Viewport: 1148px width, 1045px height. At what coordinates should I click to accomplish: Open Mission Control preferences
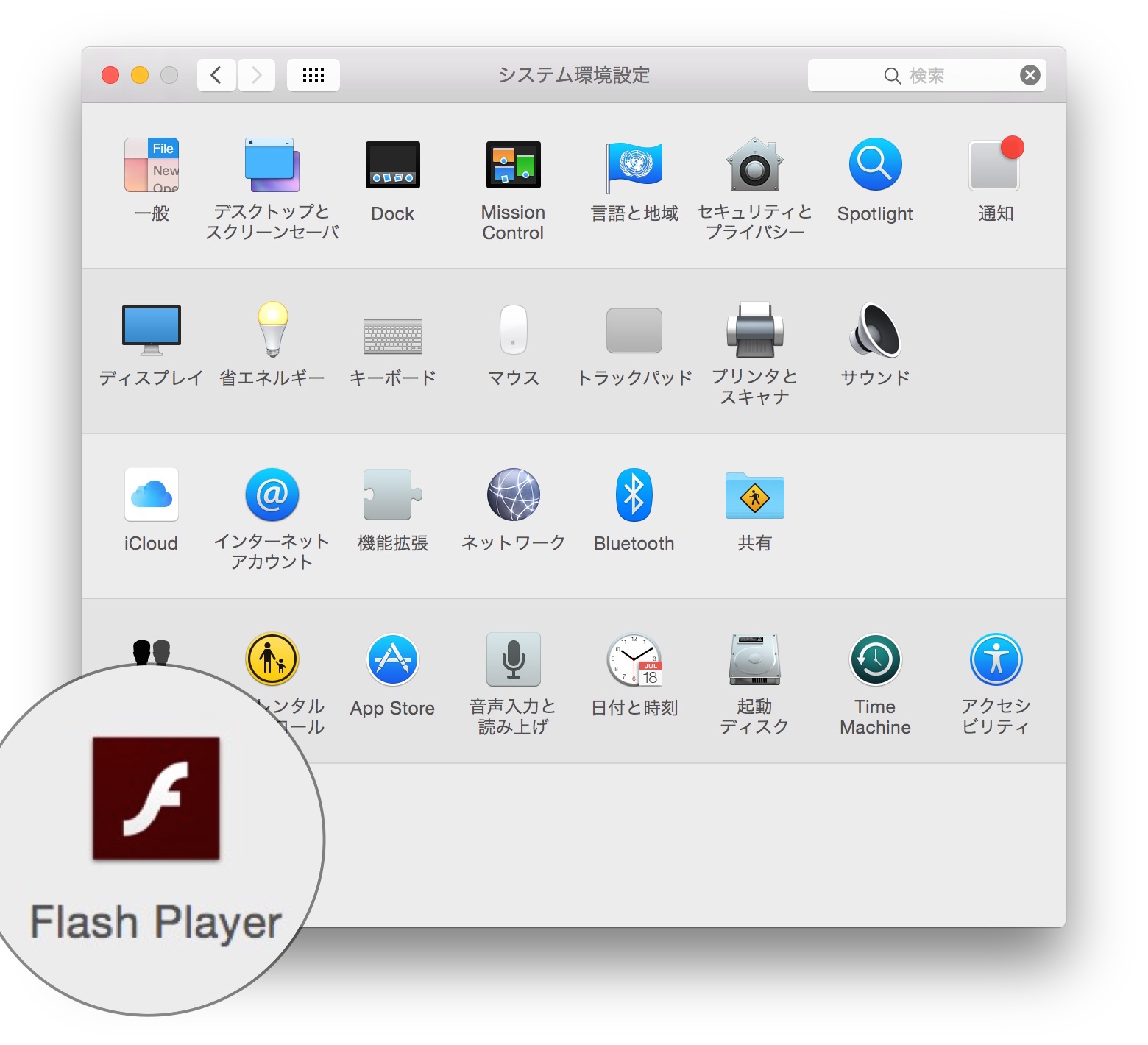coord(514,166)
